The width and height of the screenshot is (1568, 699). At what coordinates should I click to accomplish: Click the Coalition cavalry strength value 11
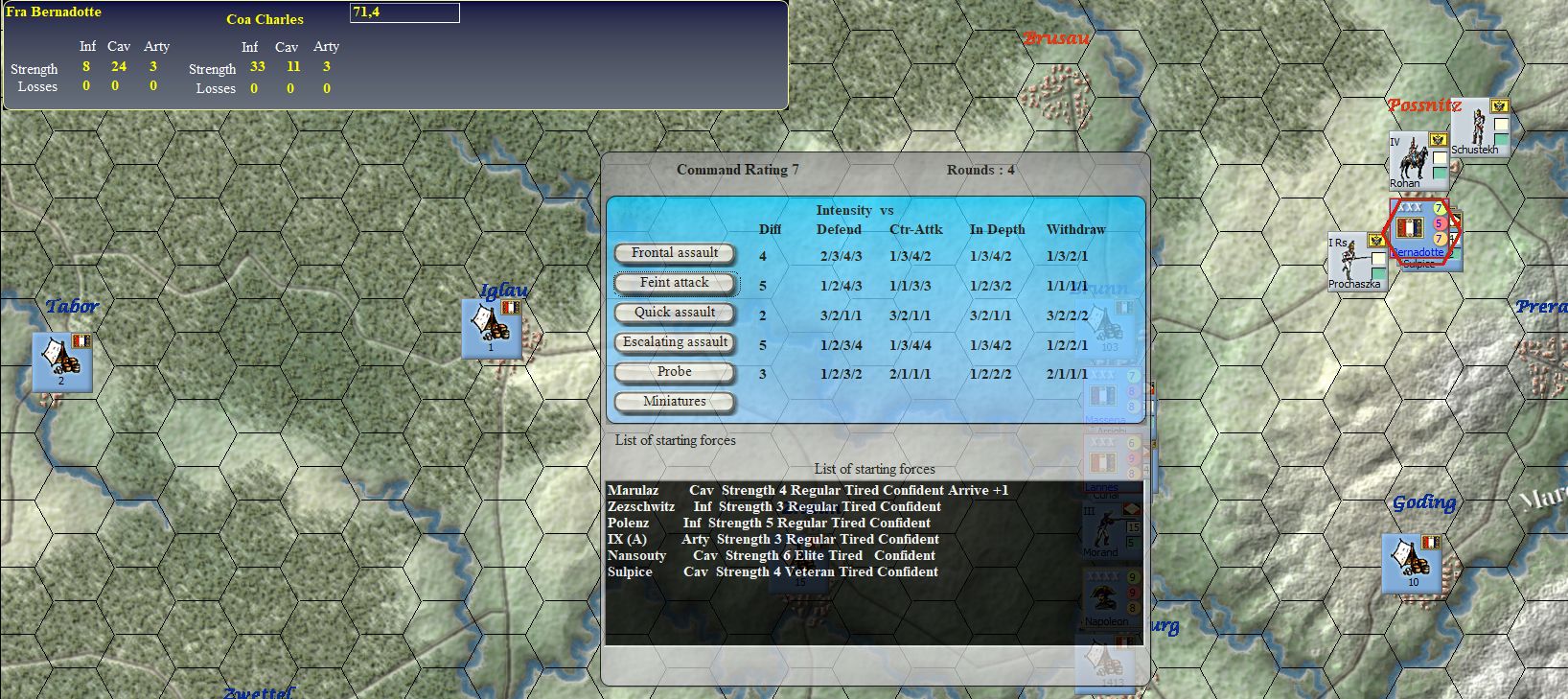[x=293, y=67]
